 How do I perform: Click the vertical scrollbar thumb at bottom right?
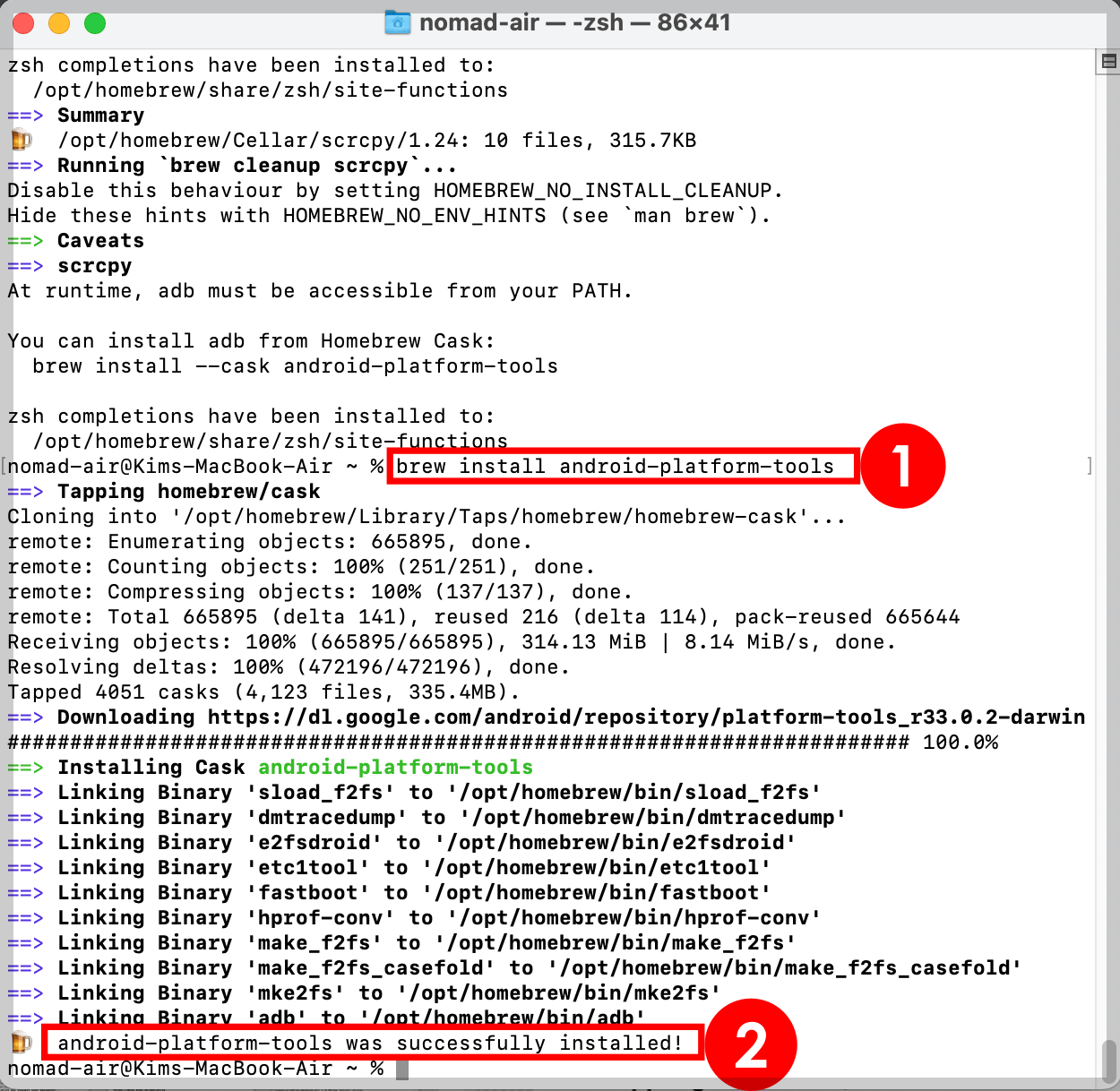[1109, 1061]
